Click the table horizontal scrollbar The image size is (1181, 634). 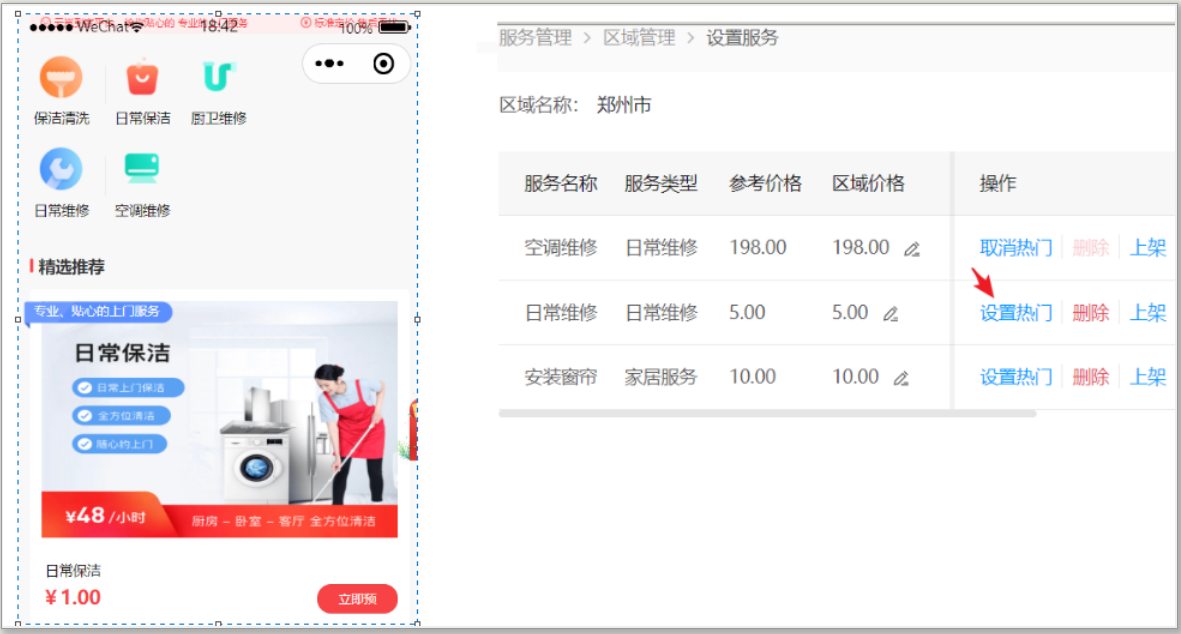click(767, 413)
